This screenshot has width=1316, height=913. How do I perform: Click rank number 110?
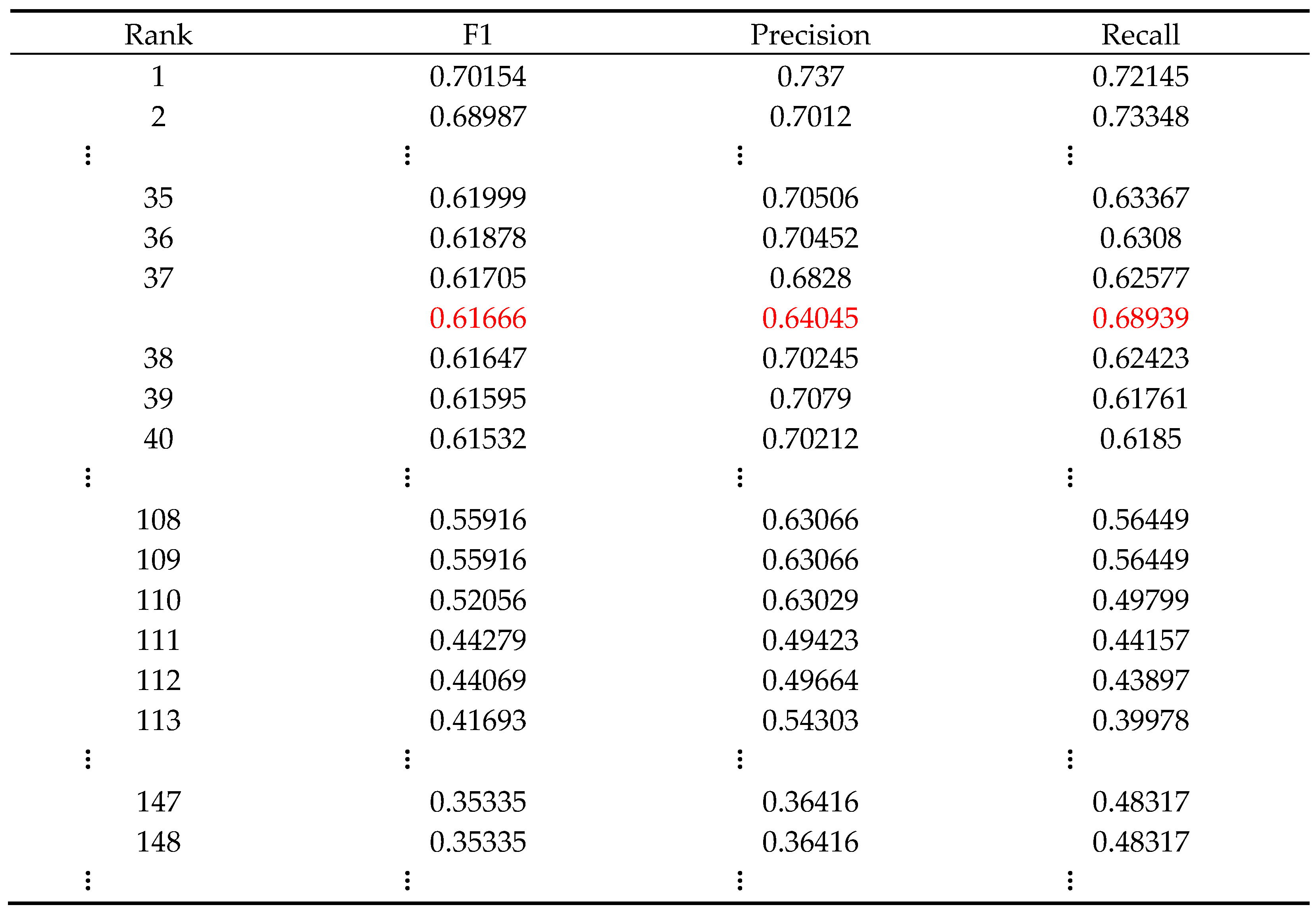[158, 600]
